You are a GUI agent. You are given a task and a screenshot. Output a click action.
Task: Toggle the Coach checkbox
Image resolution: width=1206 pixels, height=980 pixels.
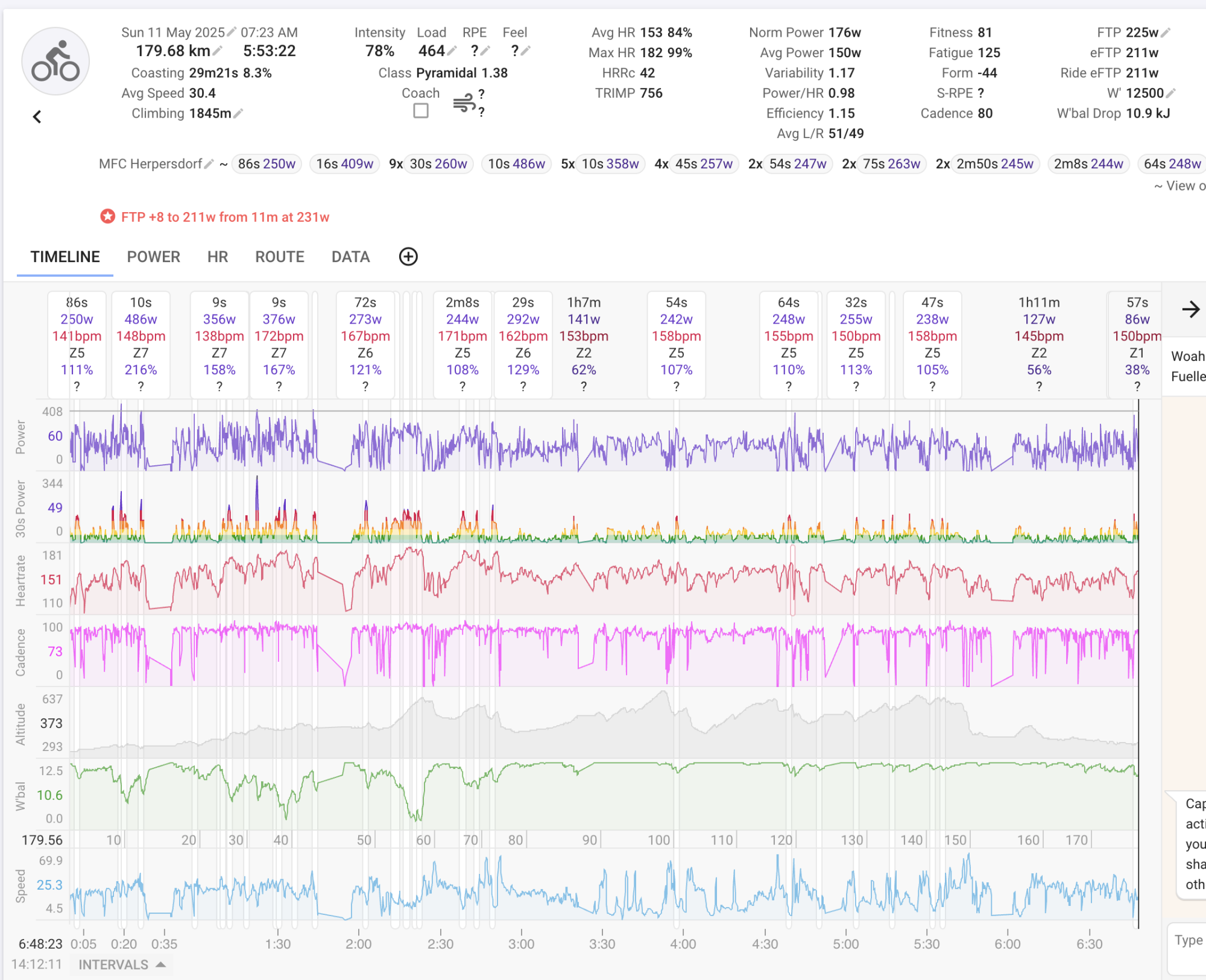[421, 111]
